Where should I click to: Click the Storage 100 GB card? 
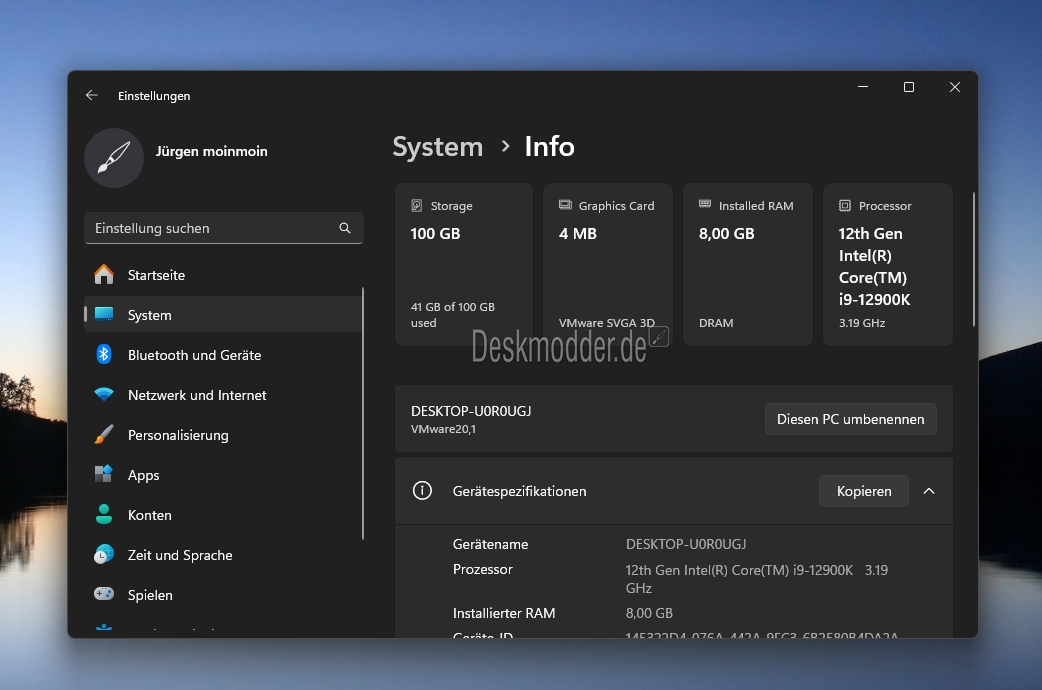pos(464,265)
